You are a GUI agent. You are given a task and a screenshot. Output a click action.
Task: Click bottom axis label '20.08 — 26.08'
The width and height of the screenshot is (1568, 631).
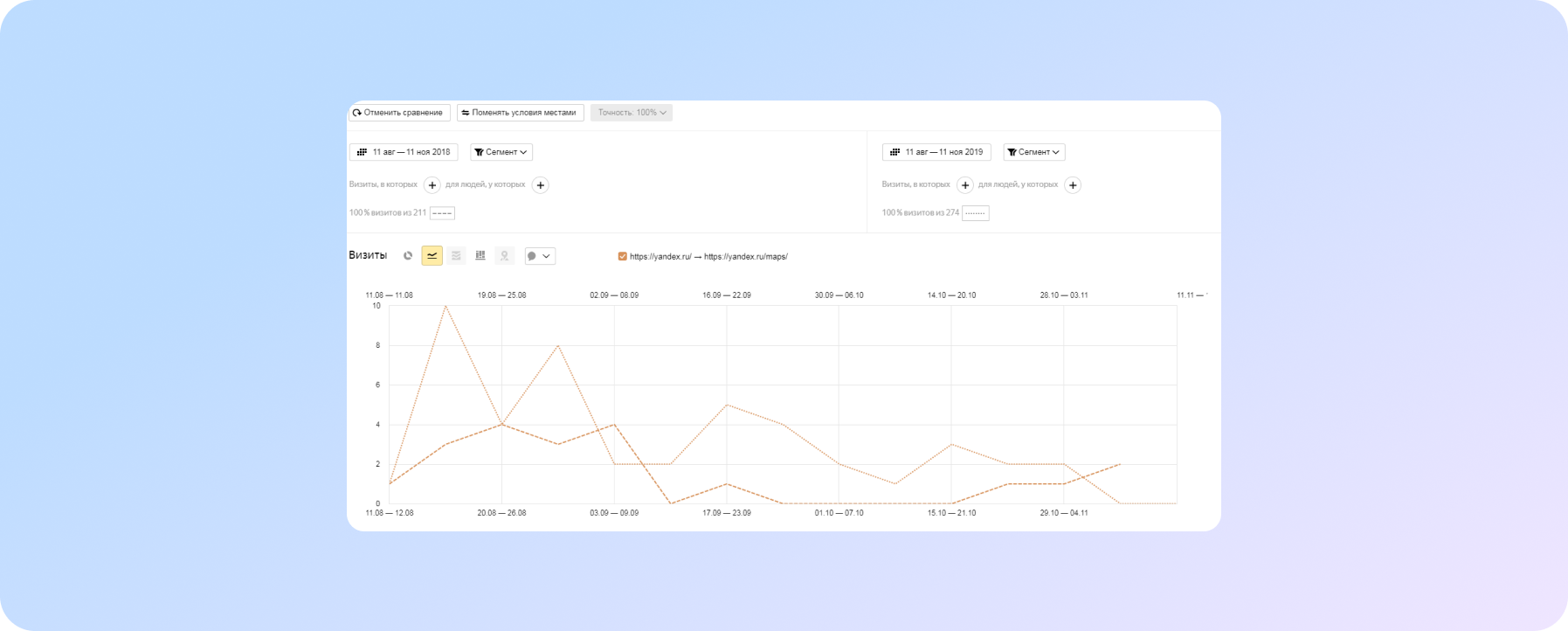(501, 513)
